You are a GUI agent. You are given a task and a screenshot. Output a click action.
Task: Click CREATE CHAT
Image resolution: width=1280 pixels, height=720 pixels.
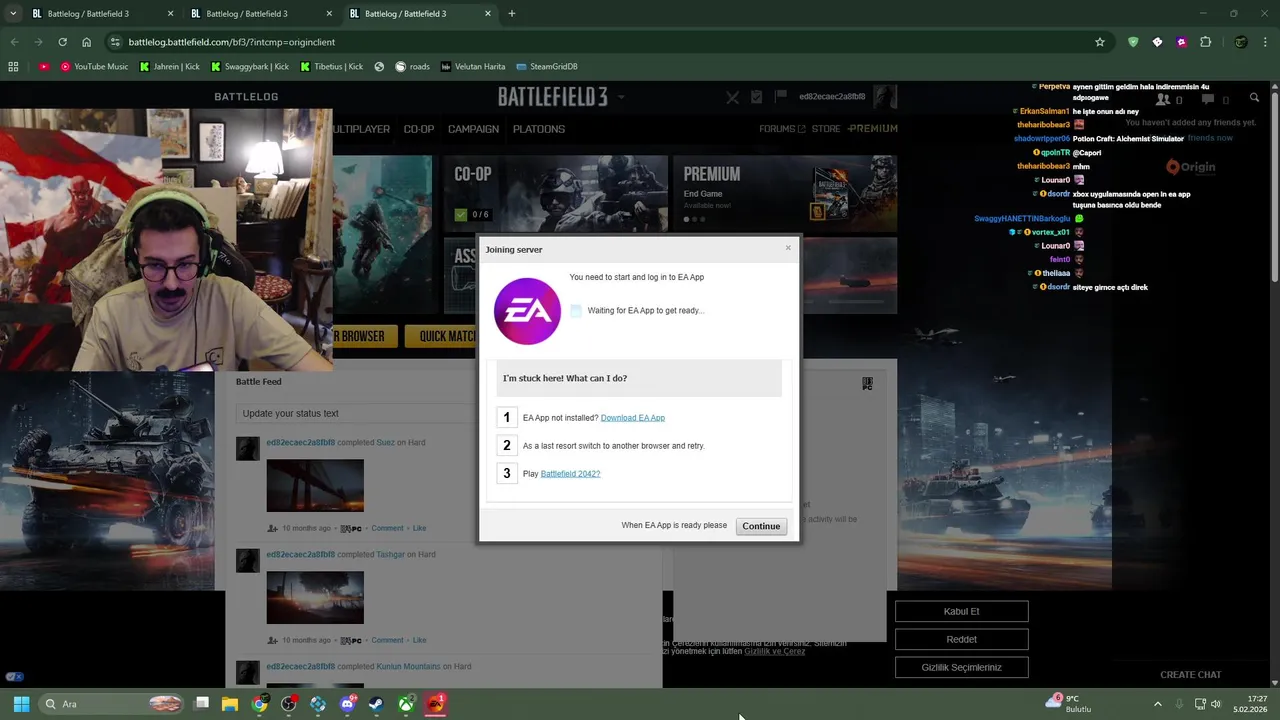coord(1190,675)
